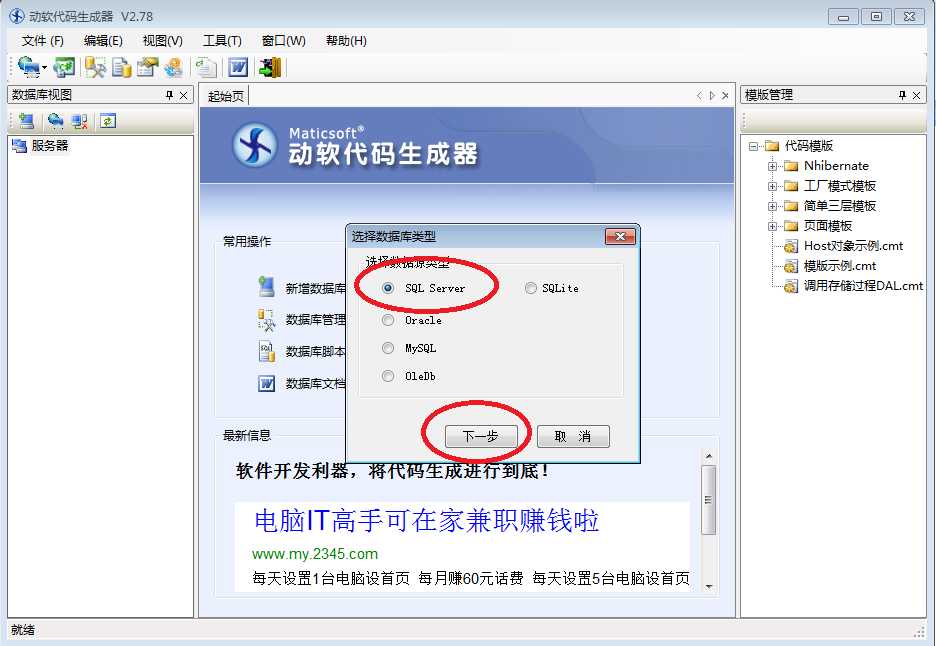Click the 取消 button in dialog
Screen dimensions: 936x646
(573, 436)
